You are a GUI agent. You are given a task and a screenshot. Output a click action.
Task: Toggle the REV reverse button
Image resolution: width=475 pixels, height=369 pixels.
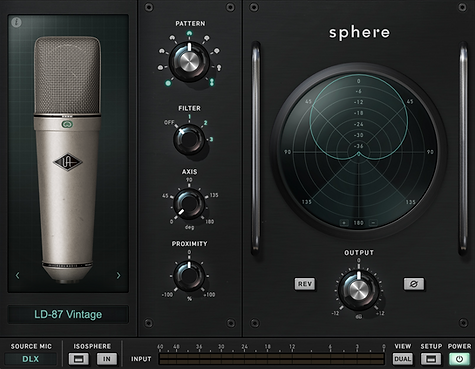point(305,284)
